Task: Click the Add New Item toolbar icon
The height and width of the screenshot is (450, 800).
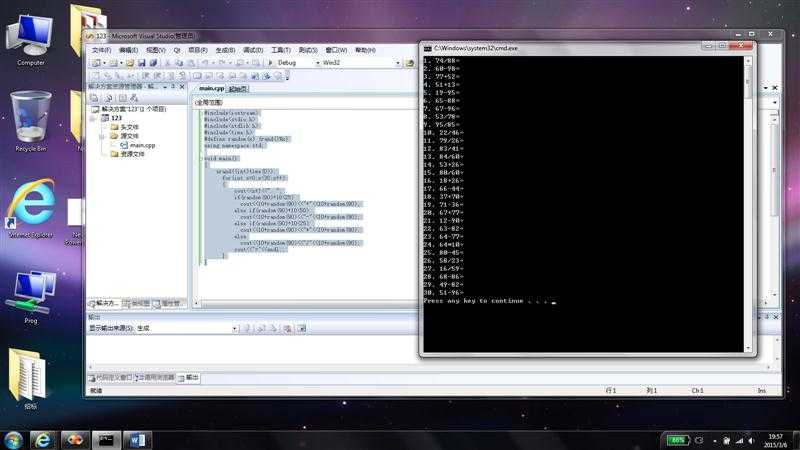Action: coord(113,63)
